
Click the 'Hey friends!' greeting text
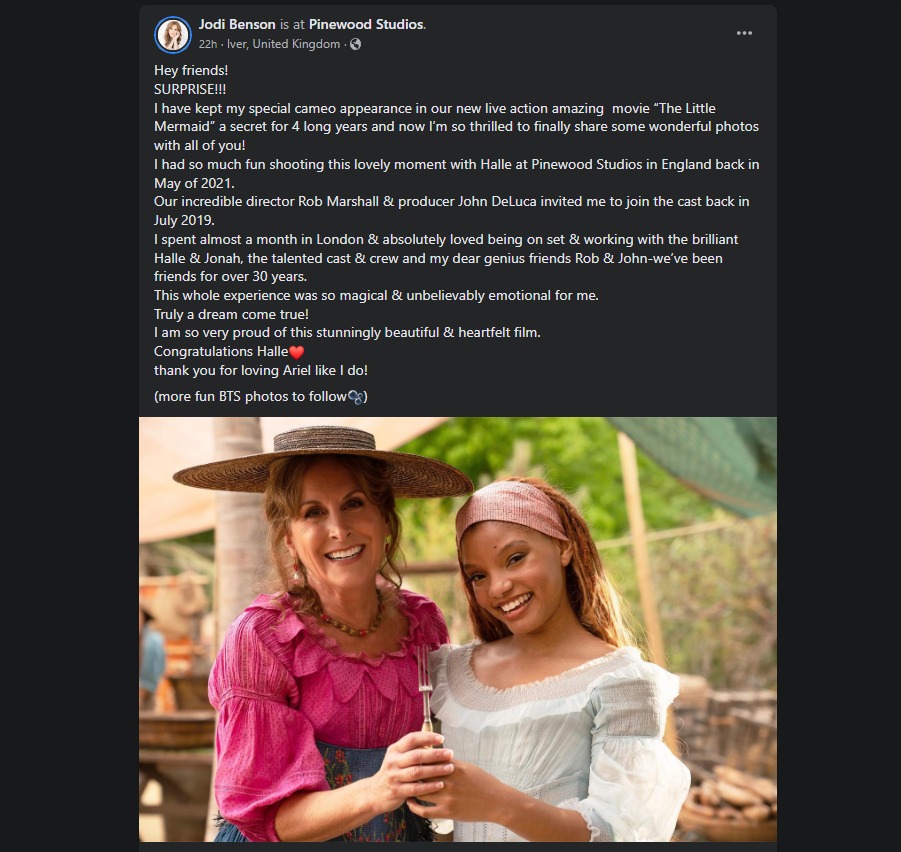[x=191, y=71]
